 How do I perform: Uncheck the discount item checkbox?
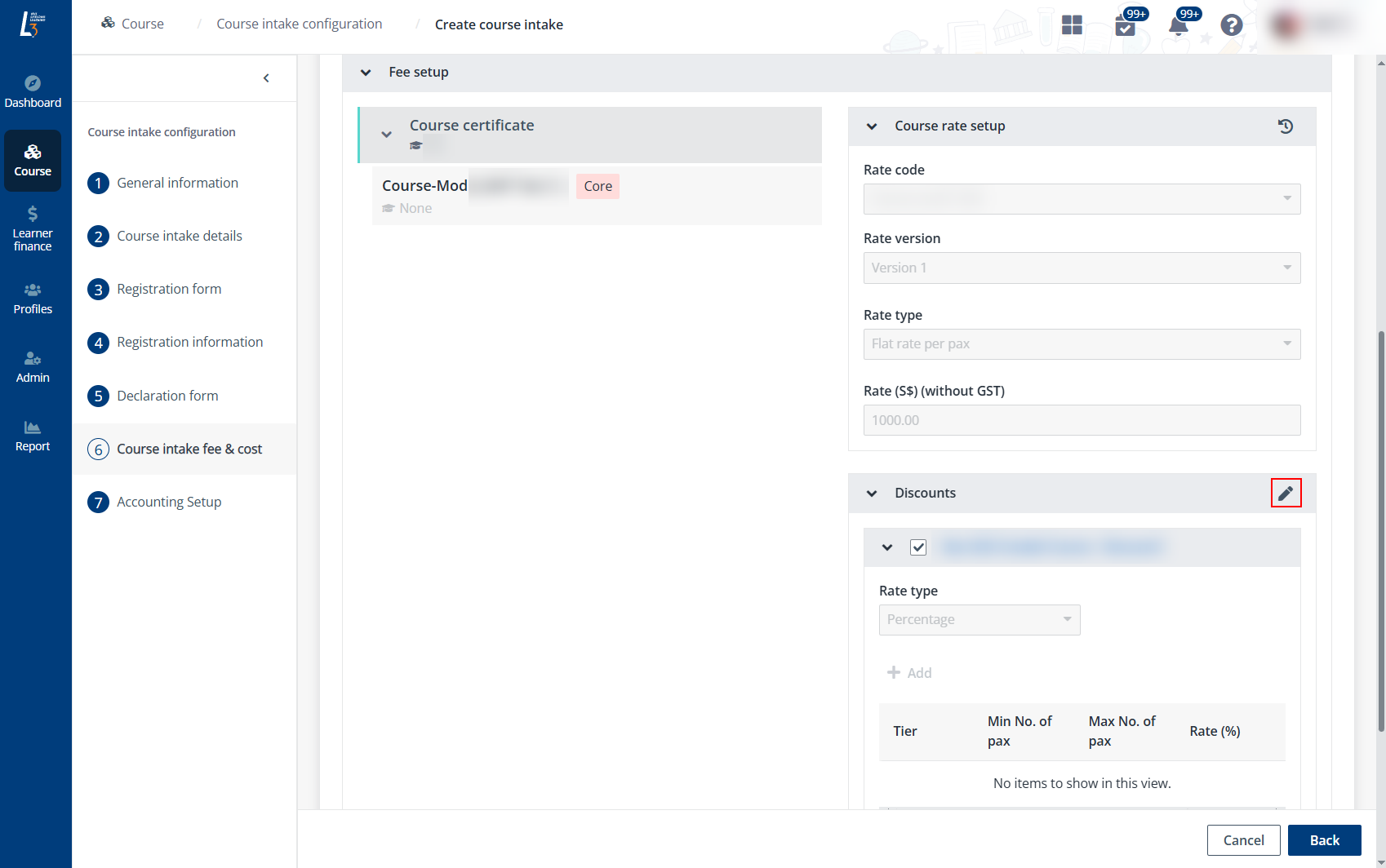coord(918,547)
